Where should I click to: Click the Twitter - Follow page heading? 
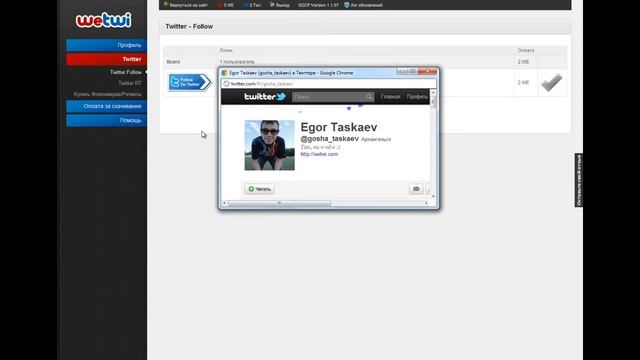(189, 27)
